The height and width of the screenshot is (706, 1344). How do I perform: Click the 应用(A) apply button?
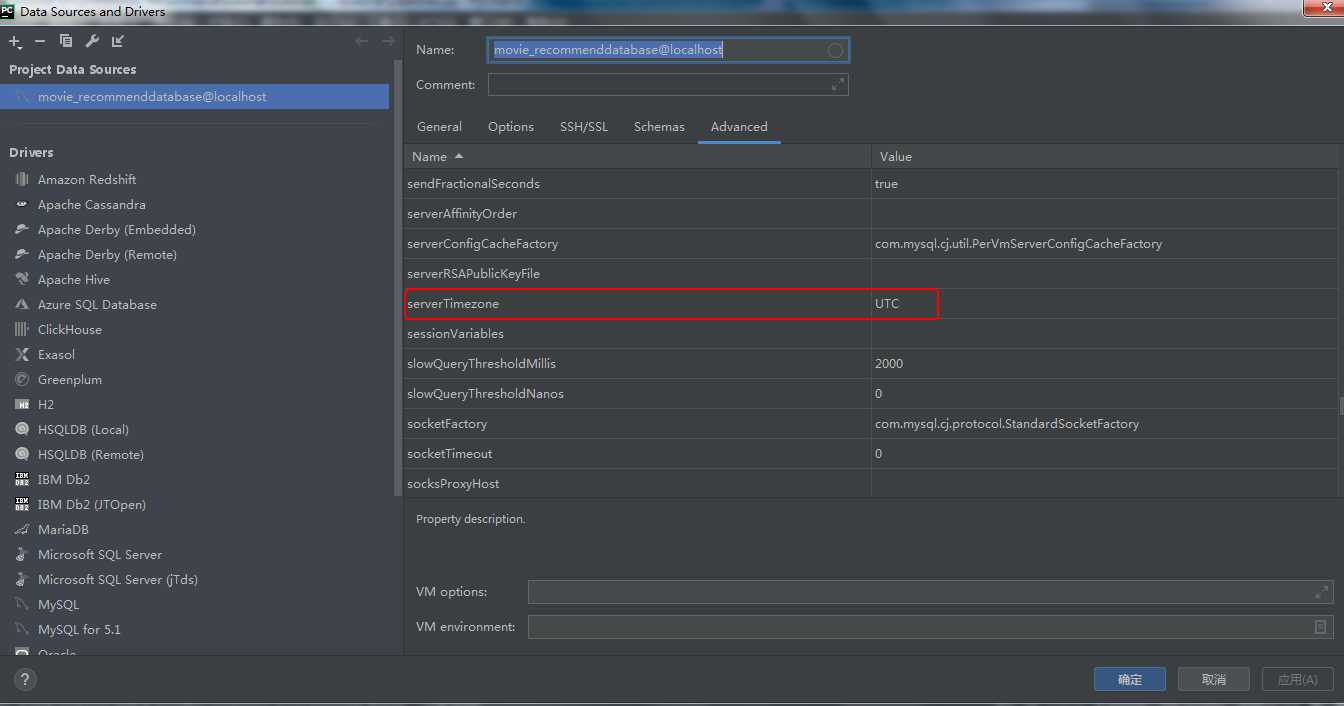point(1297,679)
